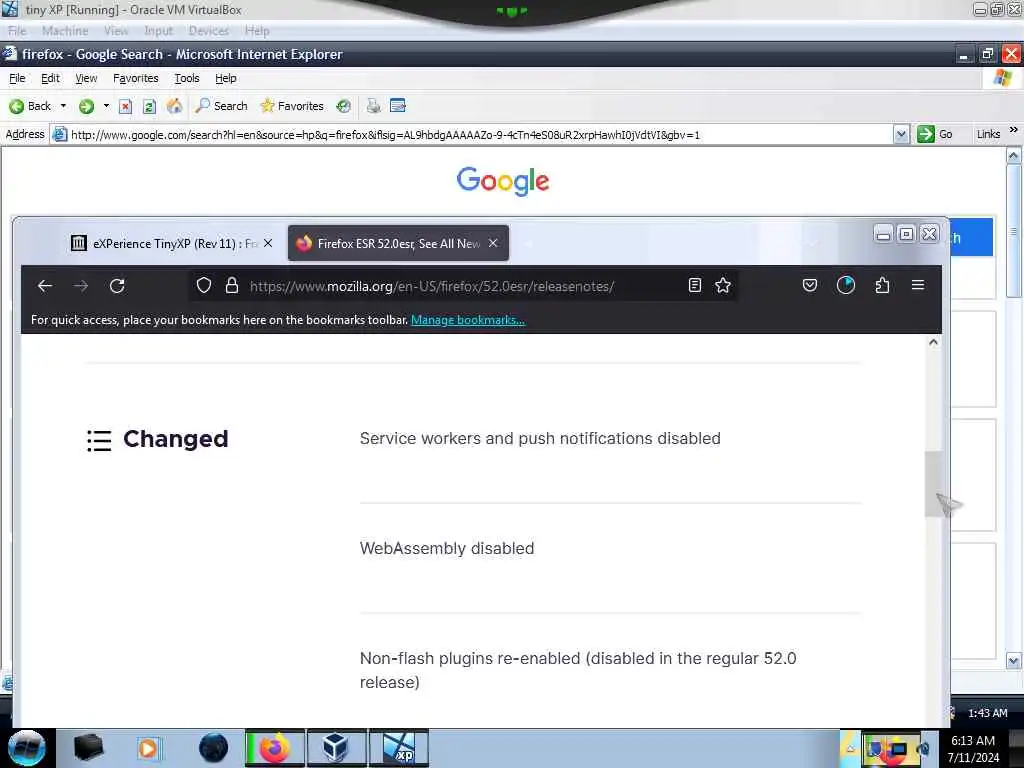Save page to Pocket icon

click(x=810, y=285)
